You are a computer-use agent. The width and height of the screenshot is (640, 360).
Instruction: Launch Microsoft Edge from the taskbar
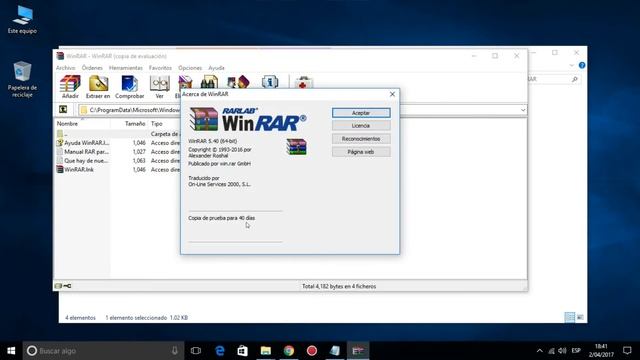tap(220, 351)
